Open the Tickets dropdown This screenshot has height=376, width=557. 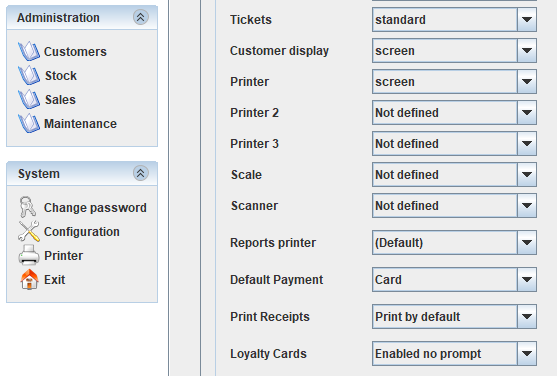click(x=454, y=20)
